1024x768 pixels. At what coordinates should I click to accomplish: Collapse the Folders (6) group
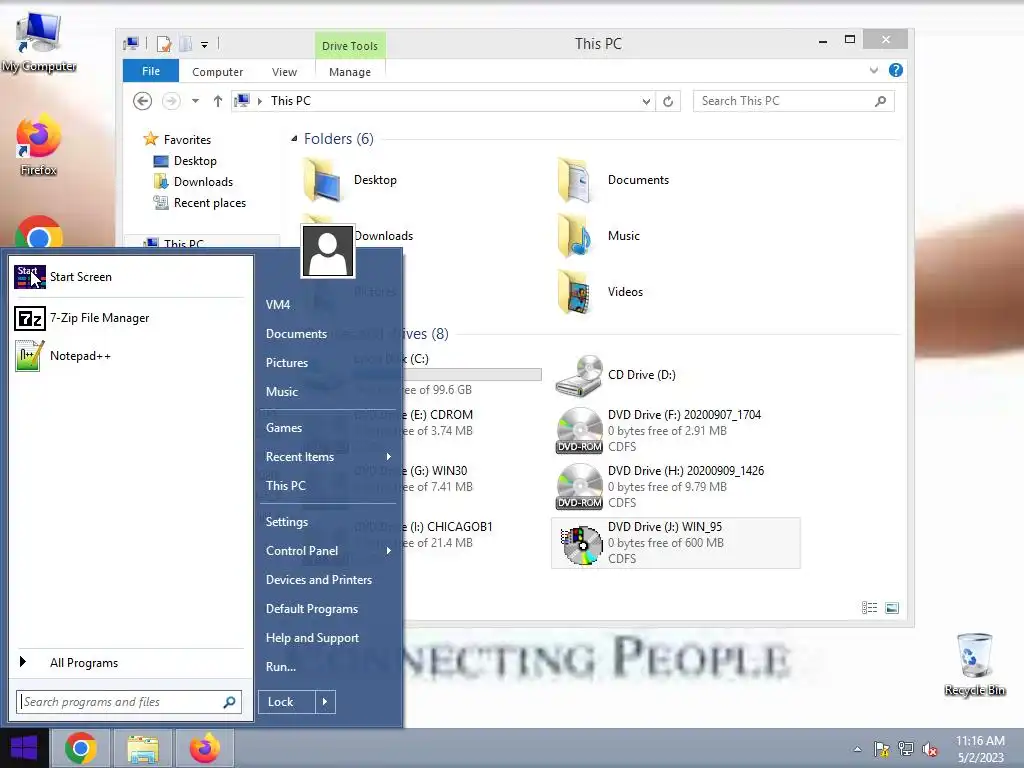295,138
